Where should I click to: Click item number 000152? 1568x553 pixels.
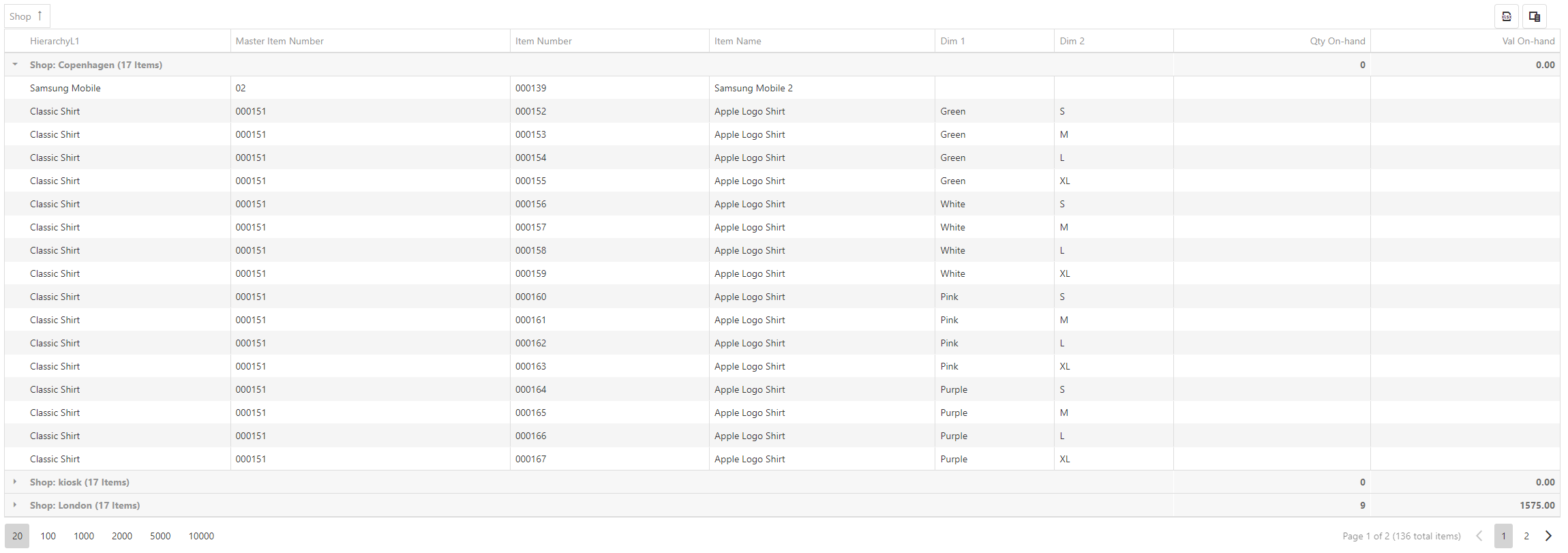coord(530,111)
